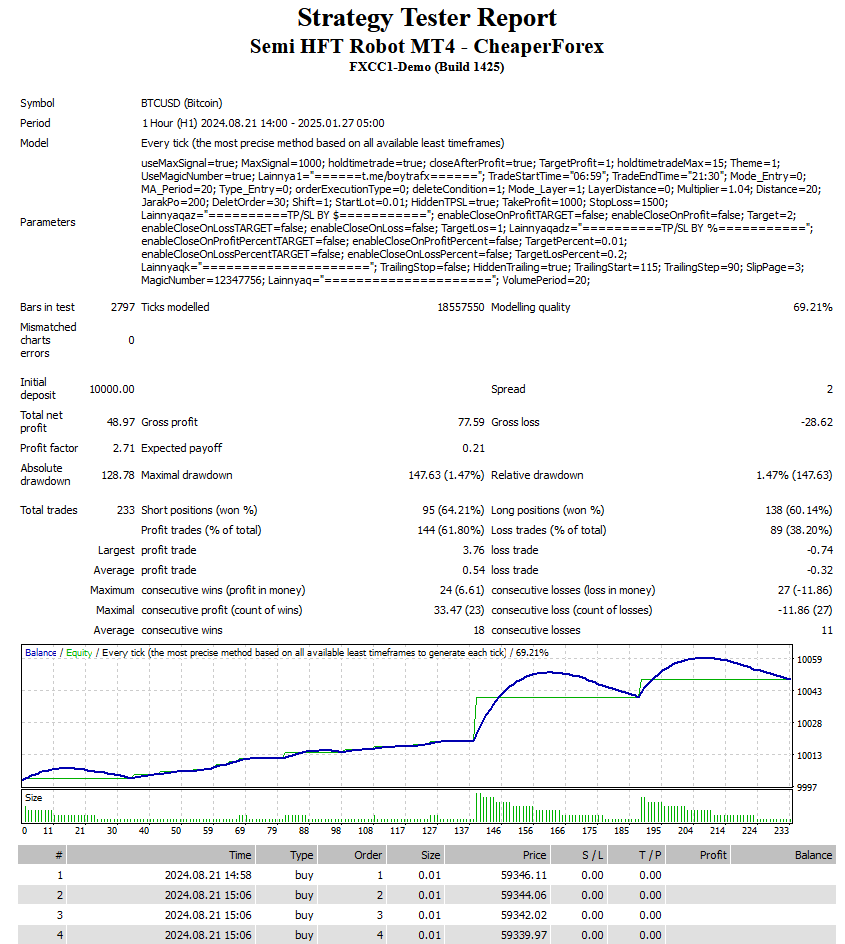Click the "Model" row label

pyautogui.click(x=34, y=143)
